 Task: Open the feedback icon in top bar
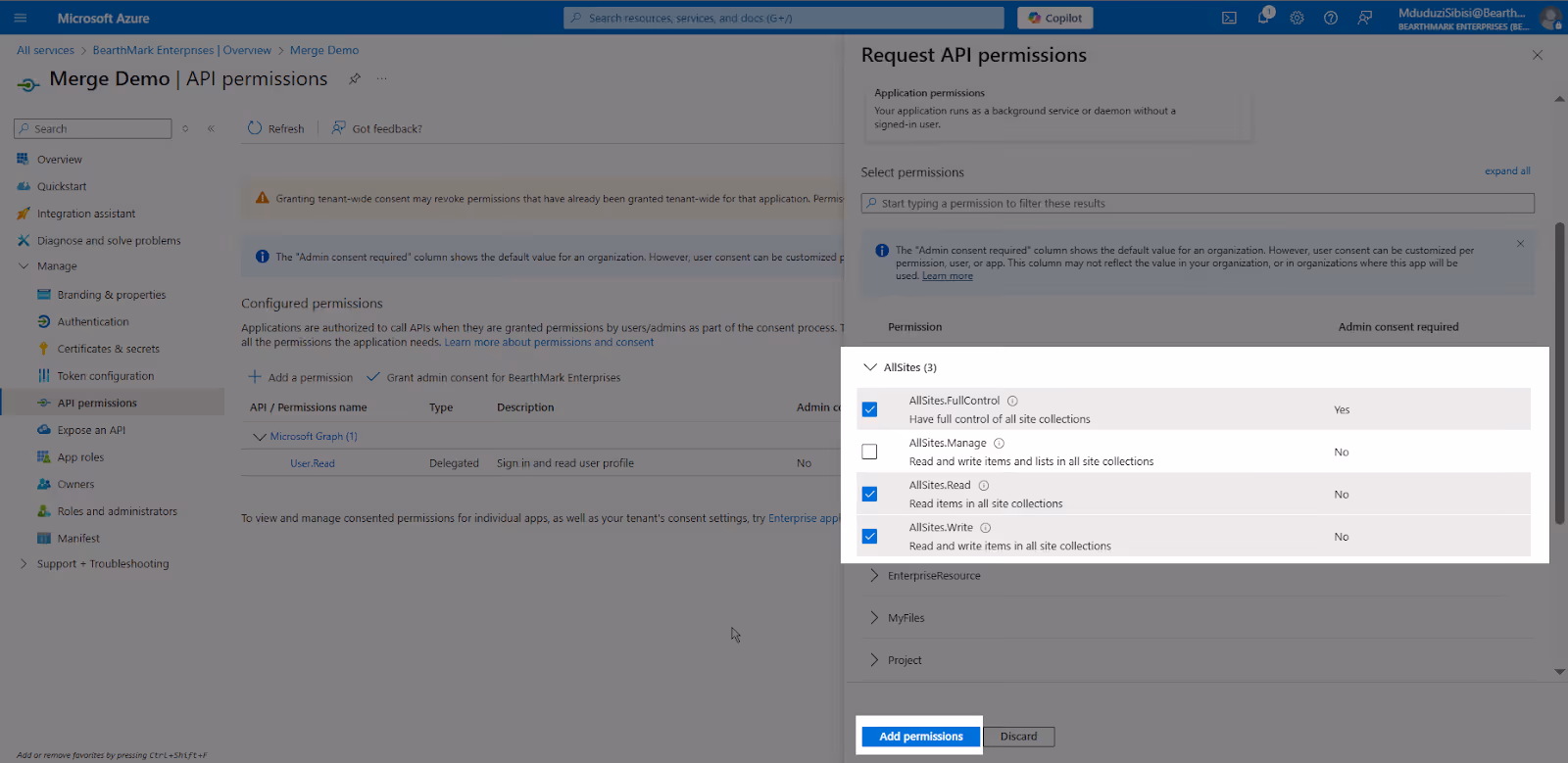[x=1364, y=18]
